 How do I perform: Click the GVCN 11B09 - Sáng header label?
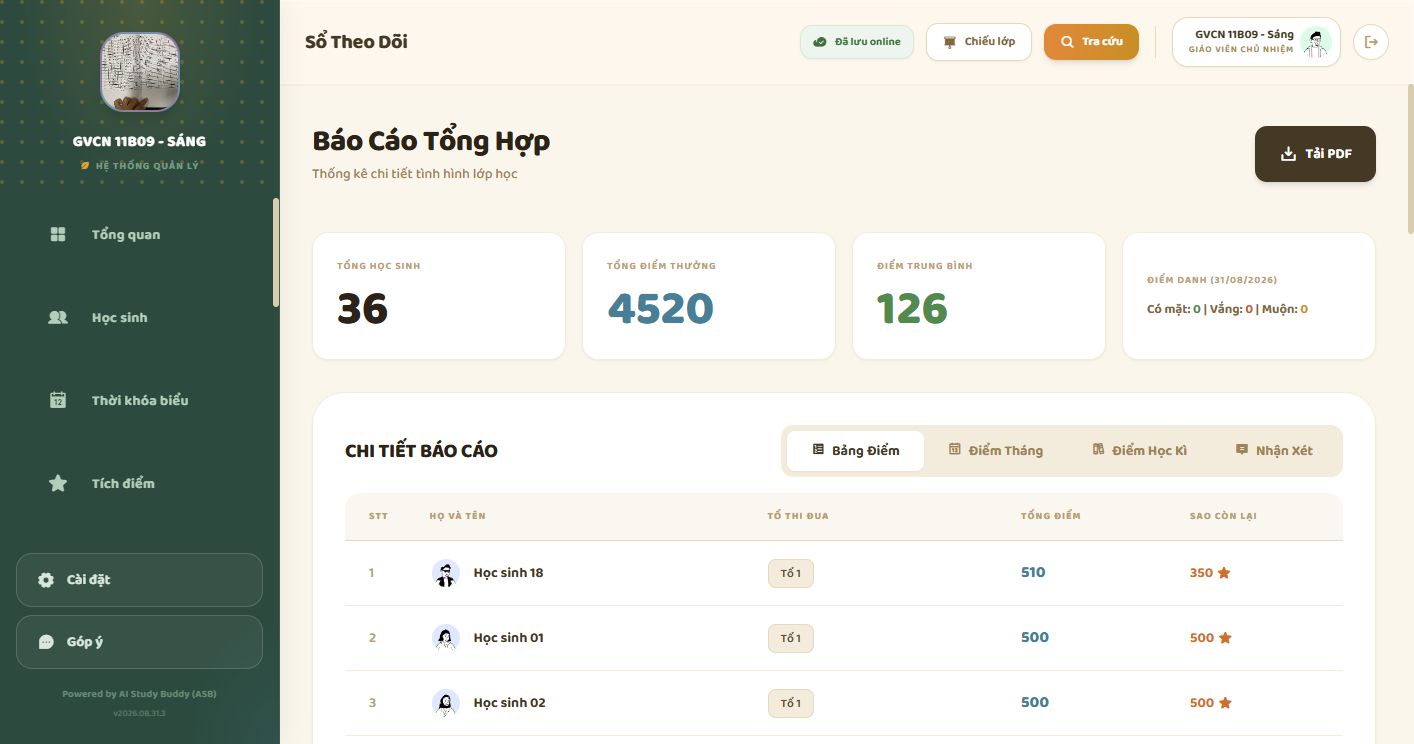[1244, 34]
